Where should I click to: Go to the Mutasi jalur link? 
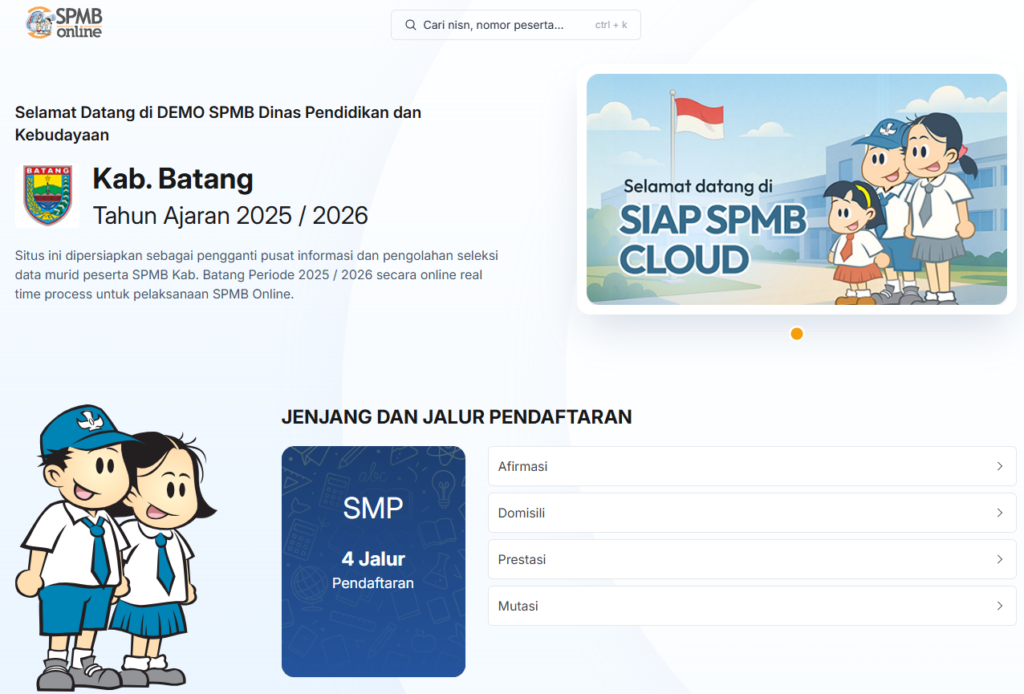click(x=740, y=606)
